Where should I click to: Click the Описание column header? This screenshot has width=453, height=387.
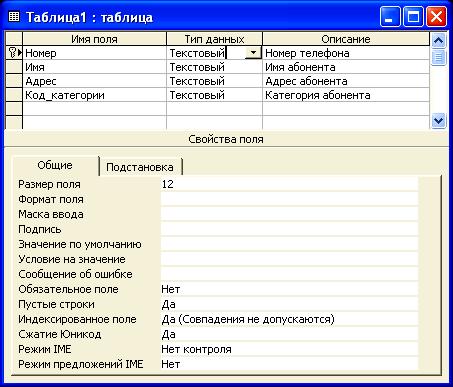[346, 39]
